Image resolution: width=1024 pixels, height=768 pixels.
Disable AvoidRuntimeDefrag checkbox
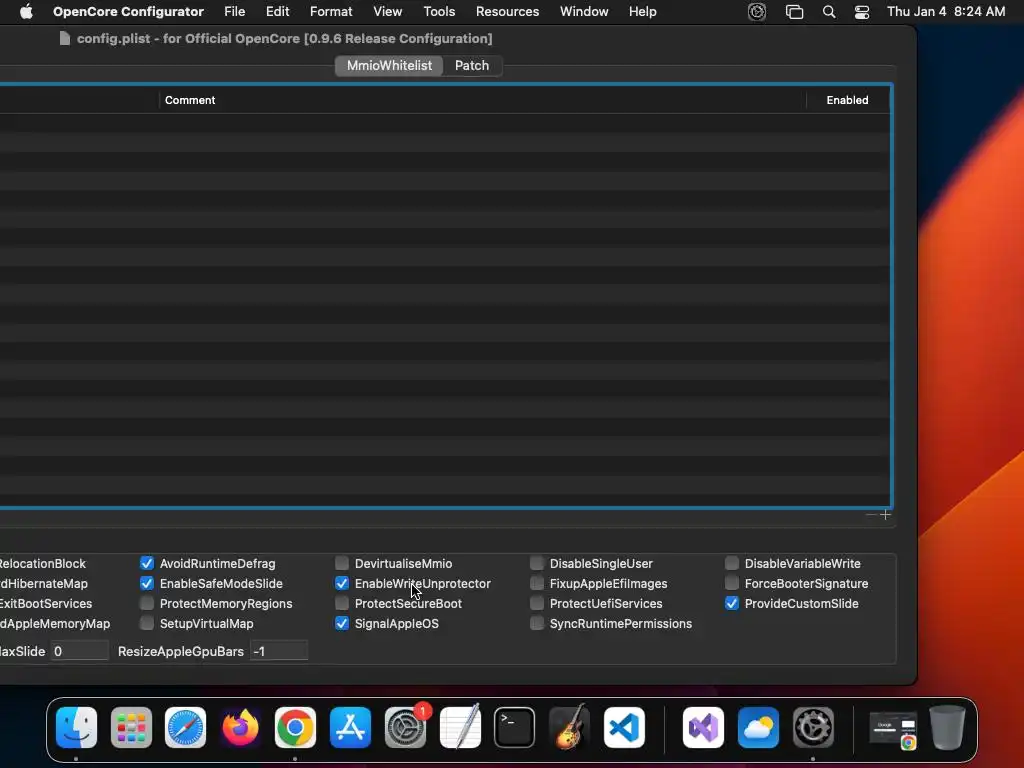click(x=147, y=563)
